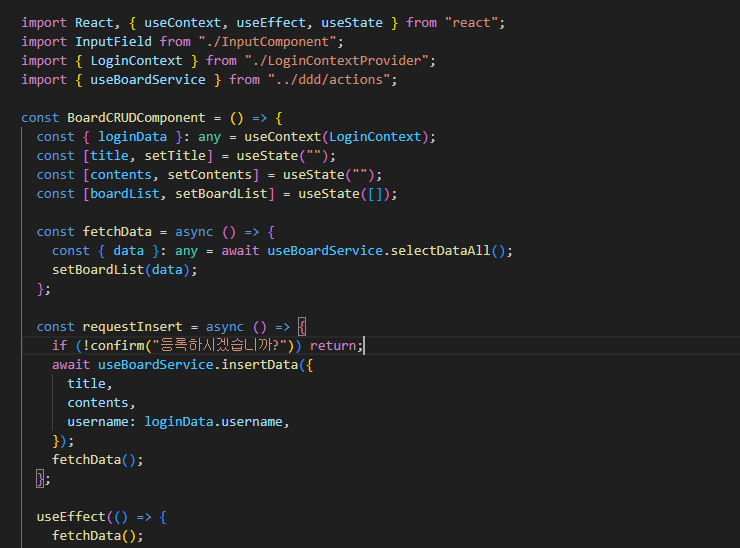Click the BoardCRUDComponent name in its declaration

(136, 118)
